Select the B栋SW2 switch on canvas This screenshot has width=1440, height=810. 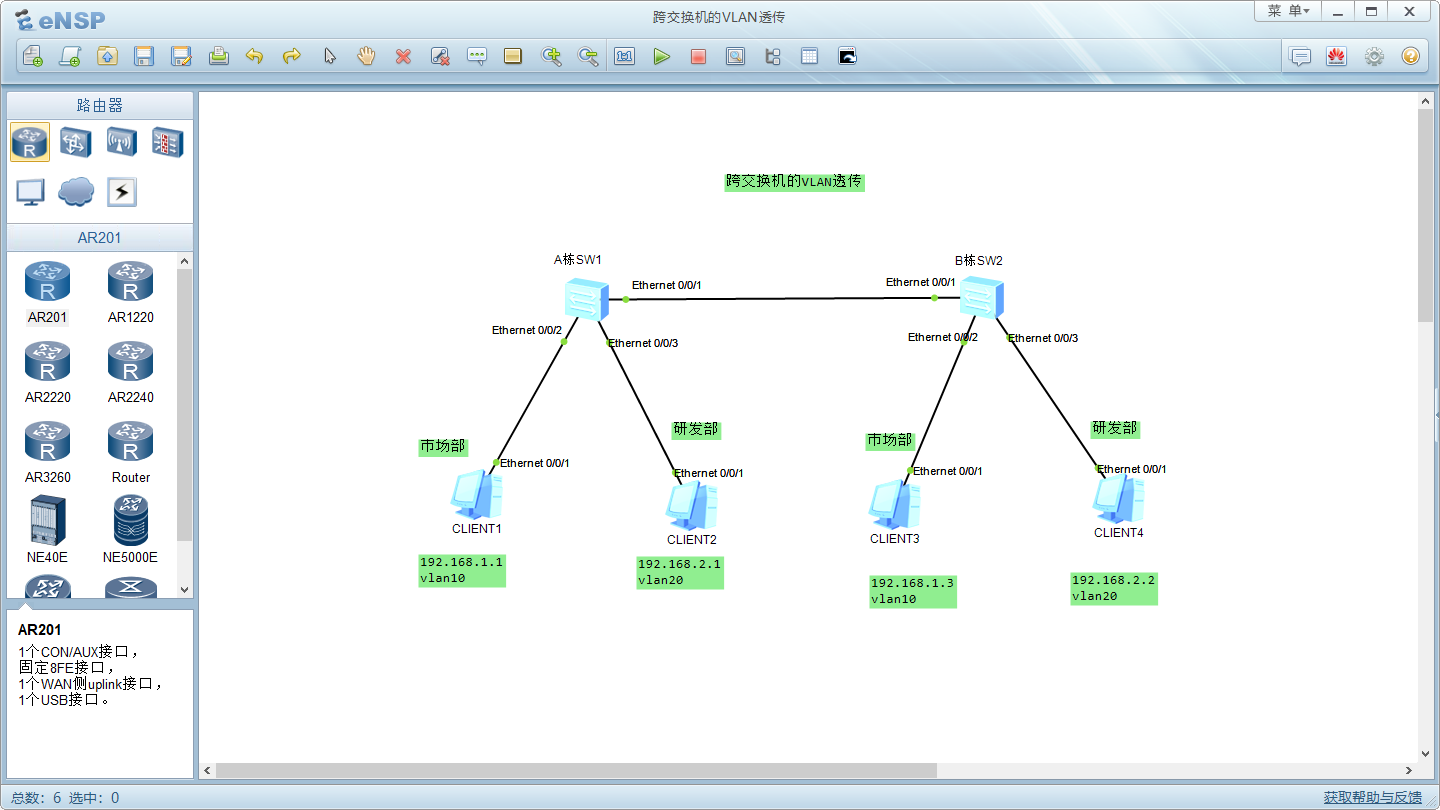pos(982,299)
